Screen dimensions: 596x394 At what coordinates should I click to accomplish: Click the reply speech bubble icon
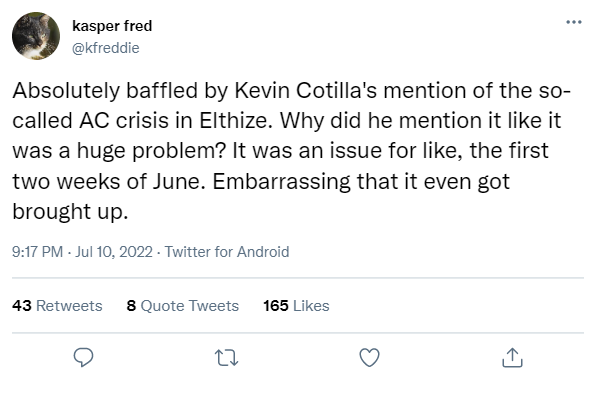click(83, 358)
